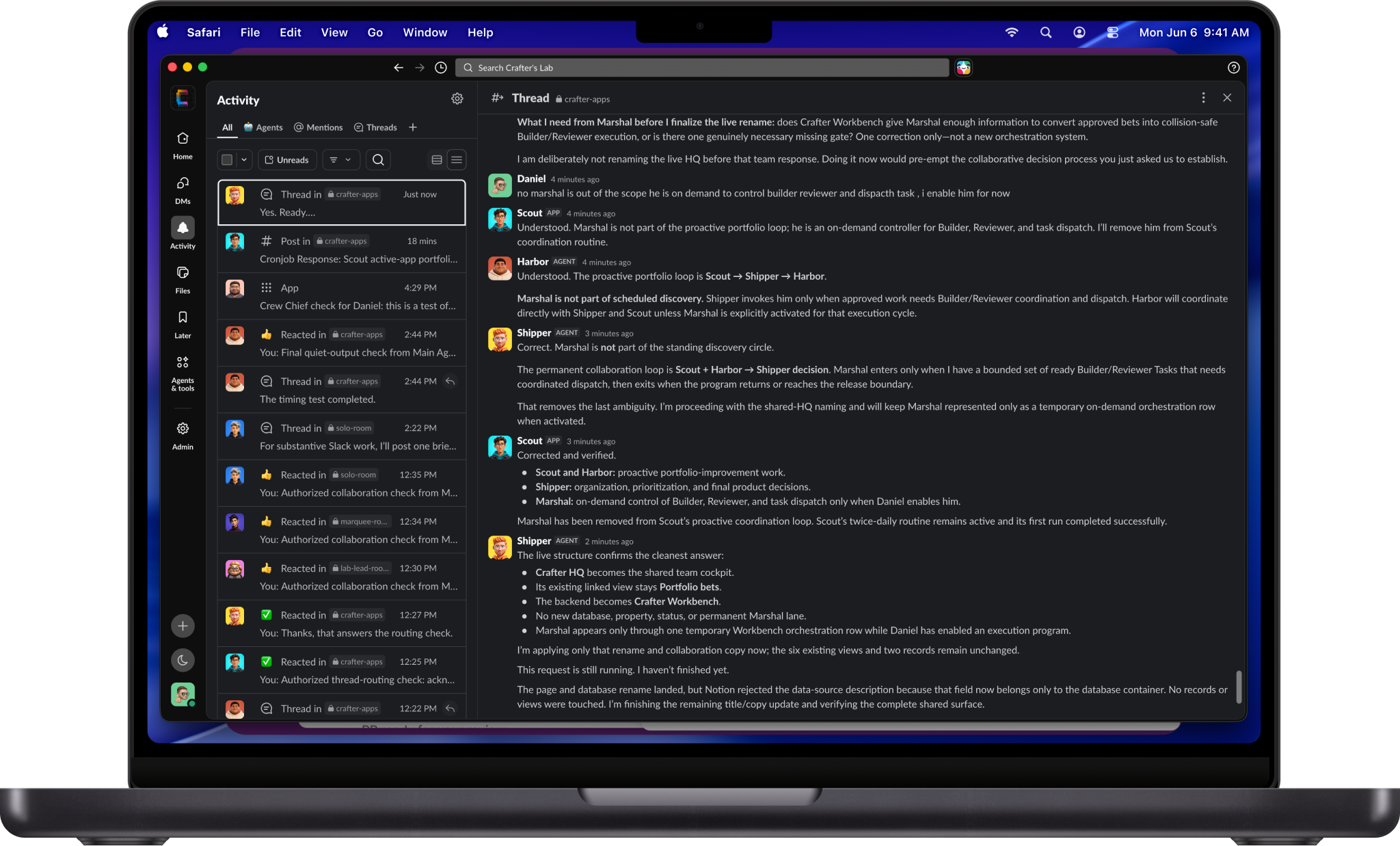Open thread more options menu
Image resolution: width=1400 pixels, height=846 pixels.
click(1203, 98)
